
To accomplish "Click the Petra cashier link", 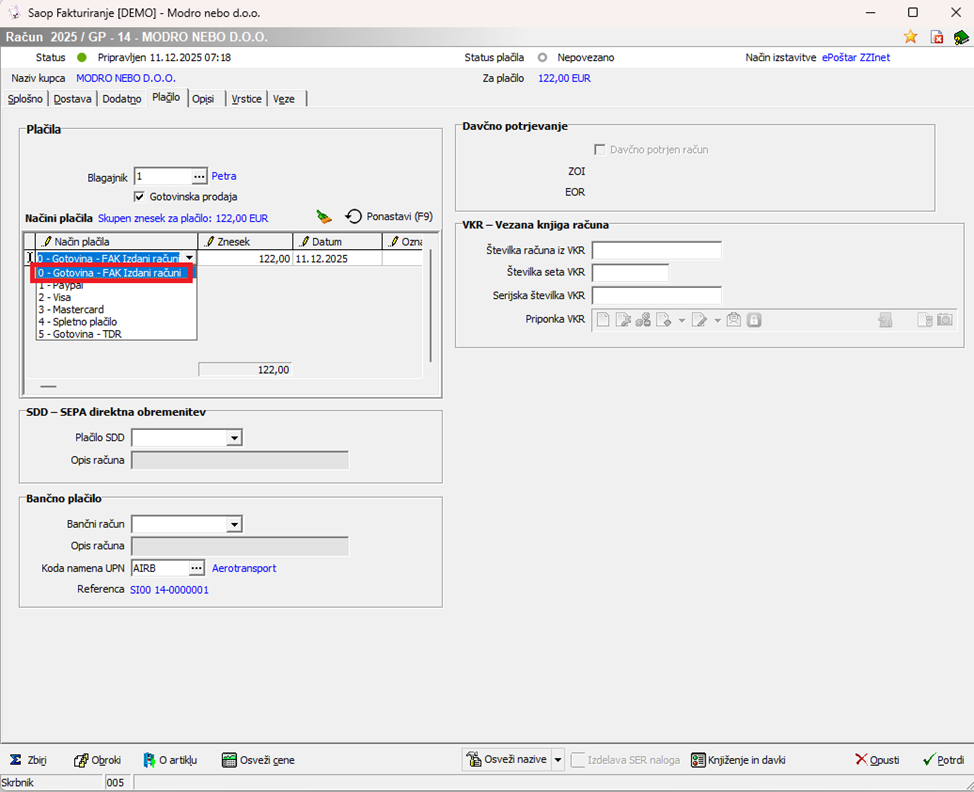I will point(224,176).
